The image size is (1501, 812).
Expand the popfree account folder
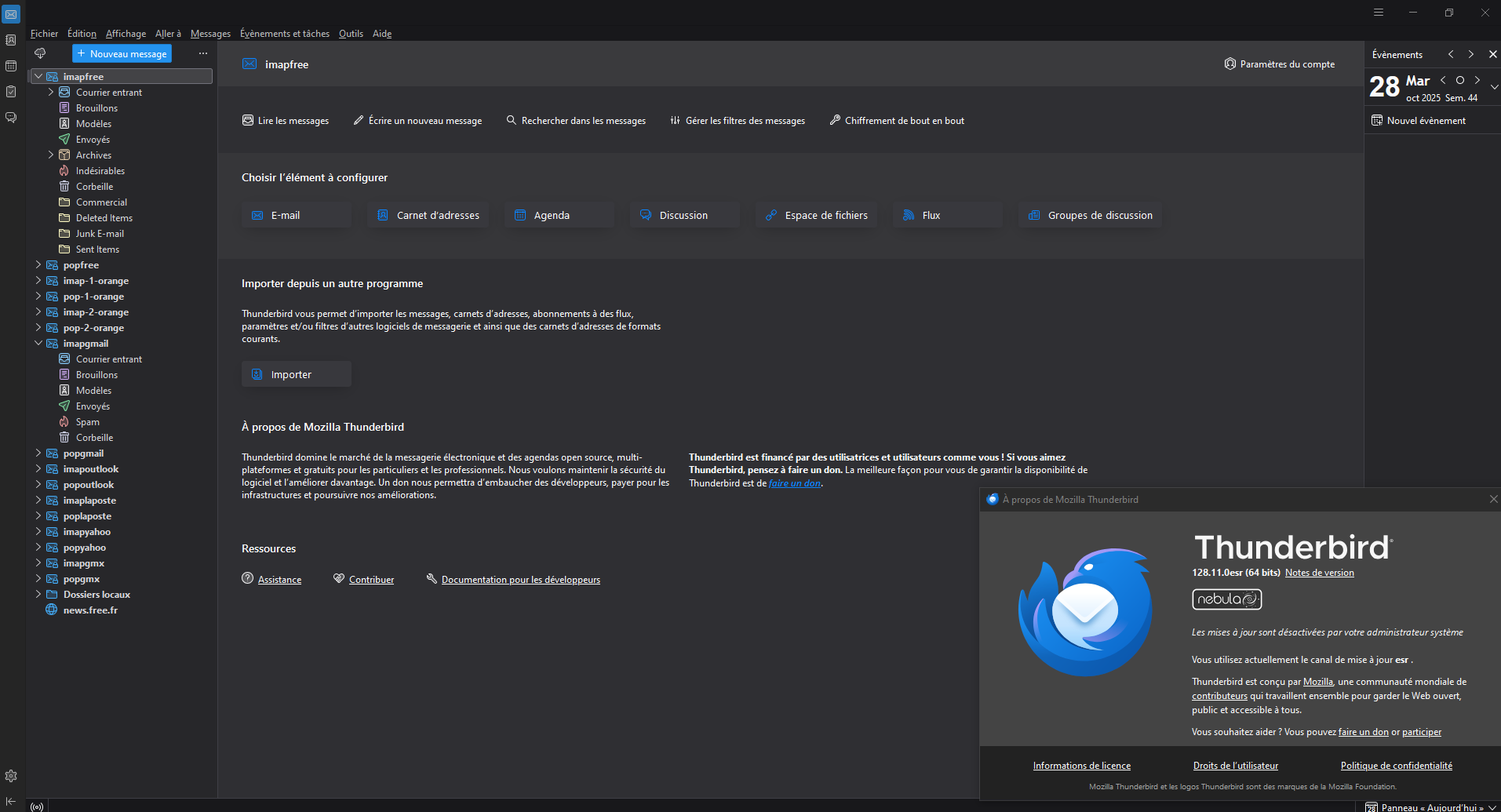point(38,265)
